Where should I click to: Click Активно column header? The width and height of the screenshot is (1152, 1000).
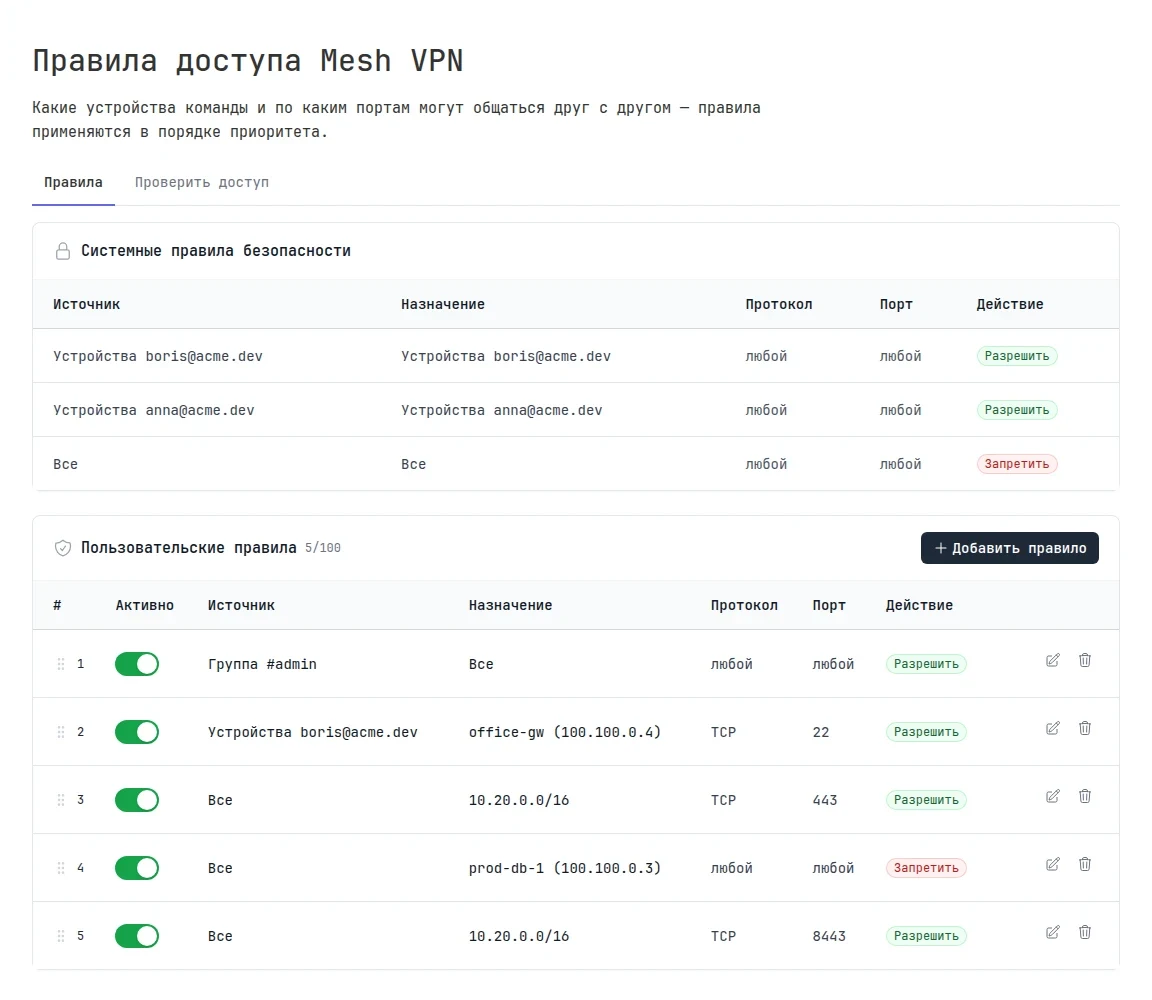(x=145, y=605)
